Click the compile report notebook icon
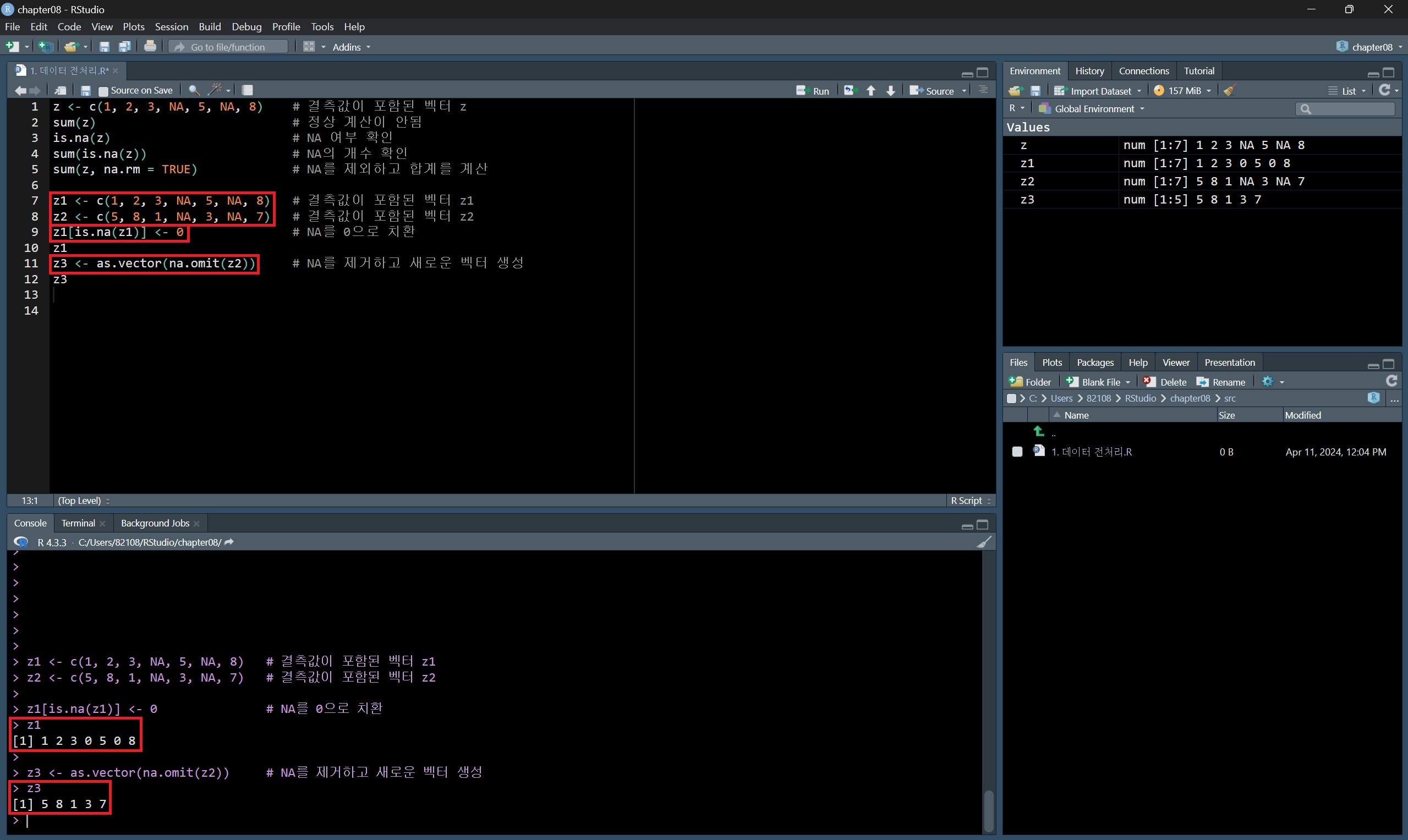This screenshot has height=840, width=1408. coord(248,90)
